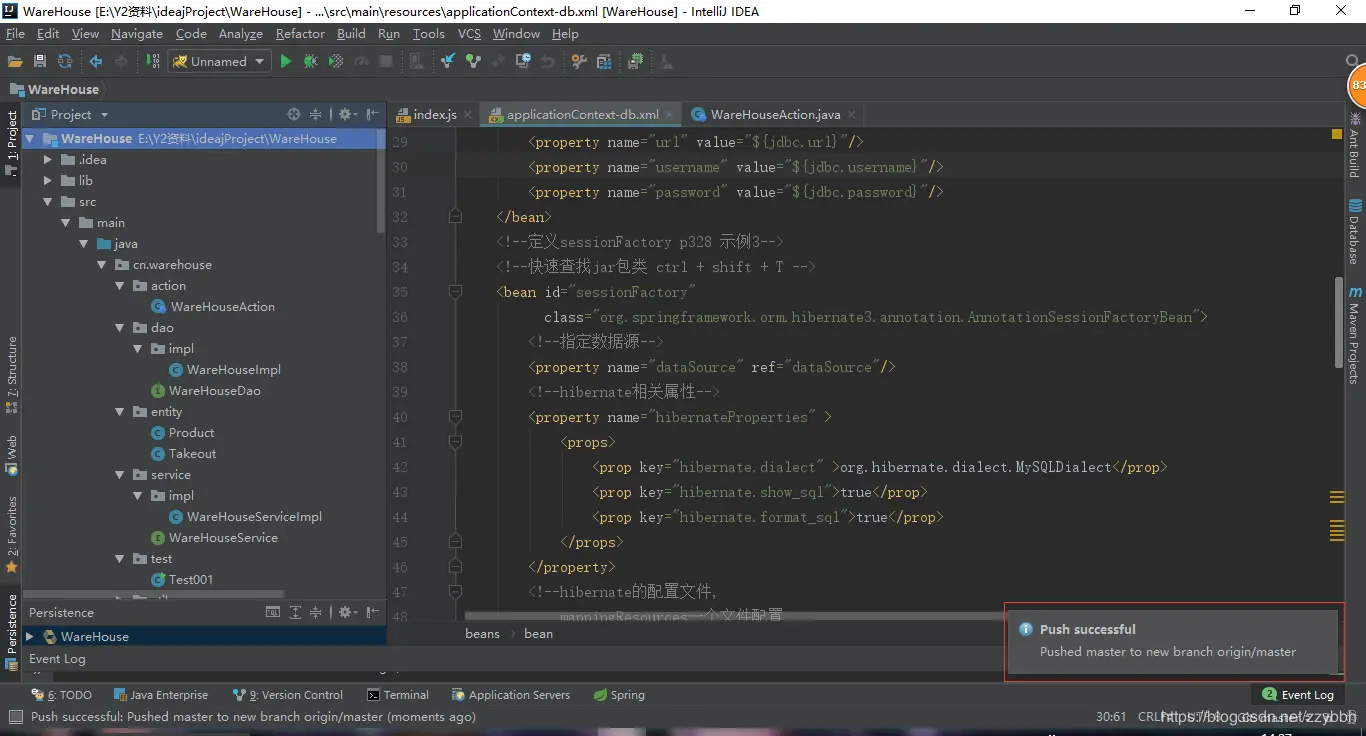Run with Coverage icon in toolbar

coord(336,61)
